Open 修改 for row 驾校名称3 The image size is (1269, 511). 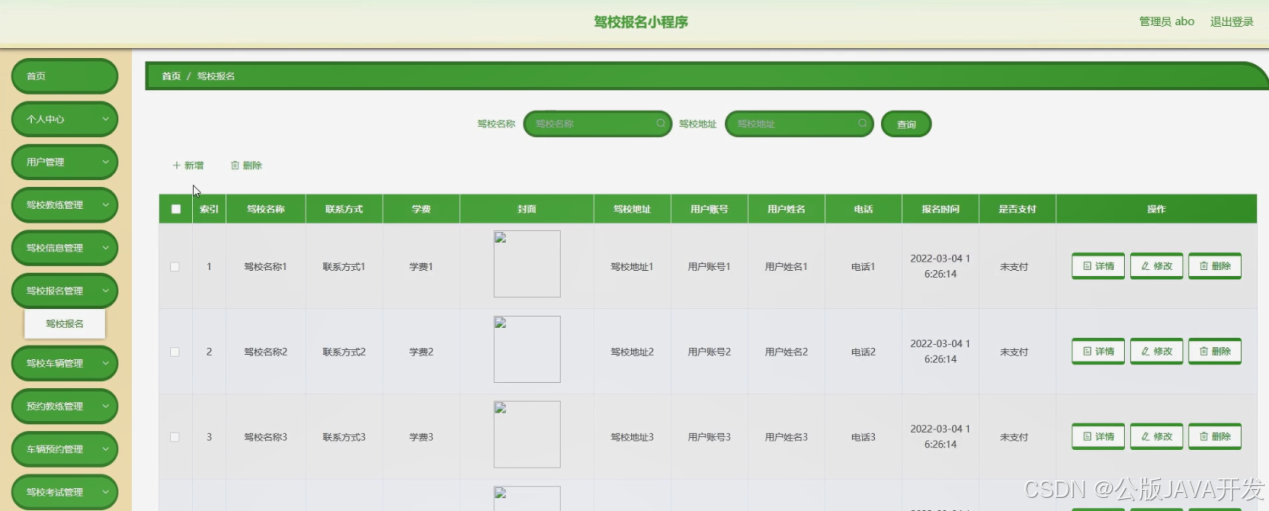(1156, 436)
